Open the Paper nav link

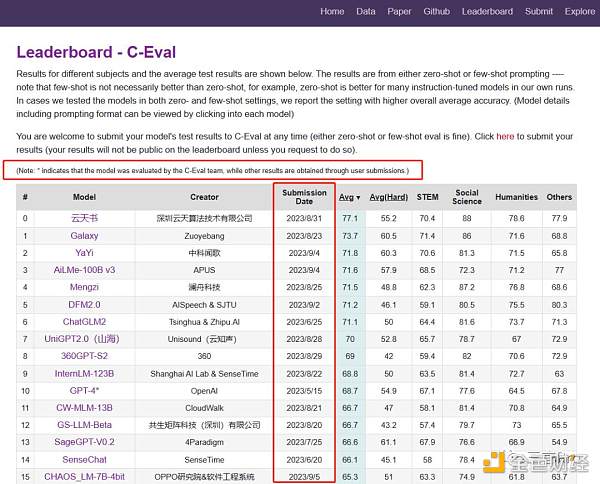399,11
